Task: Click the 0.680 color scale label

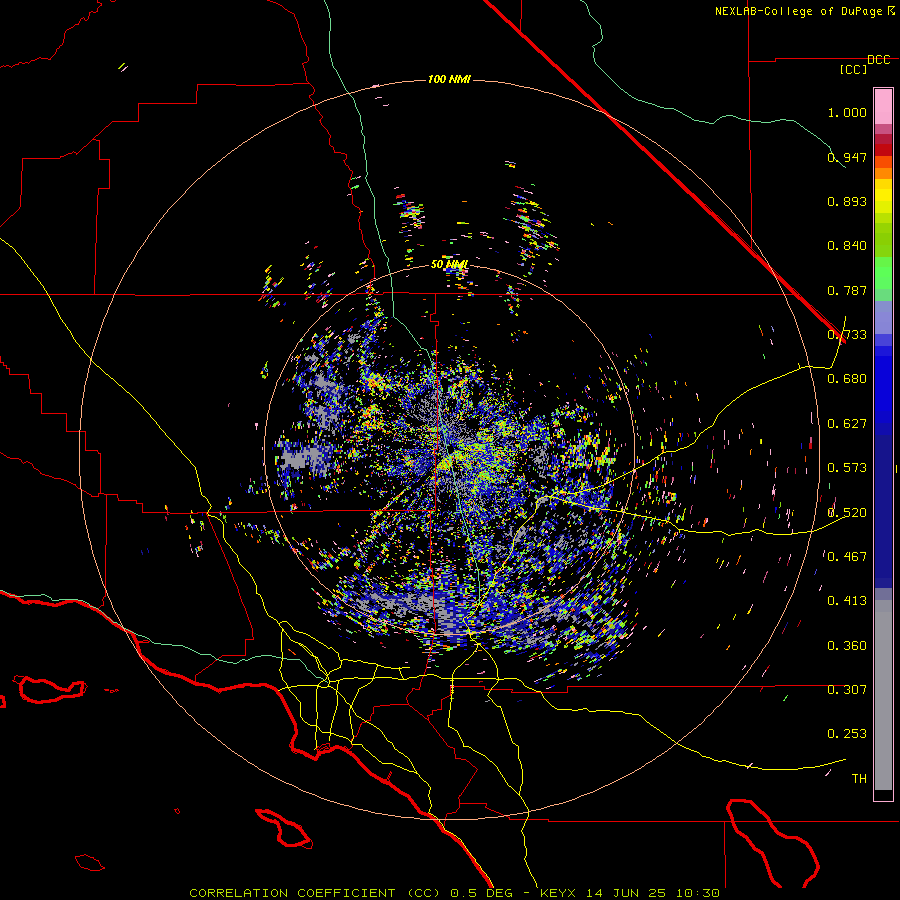Action: [847, 379]
